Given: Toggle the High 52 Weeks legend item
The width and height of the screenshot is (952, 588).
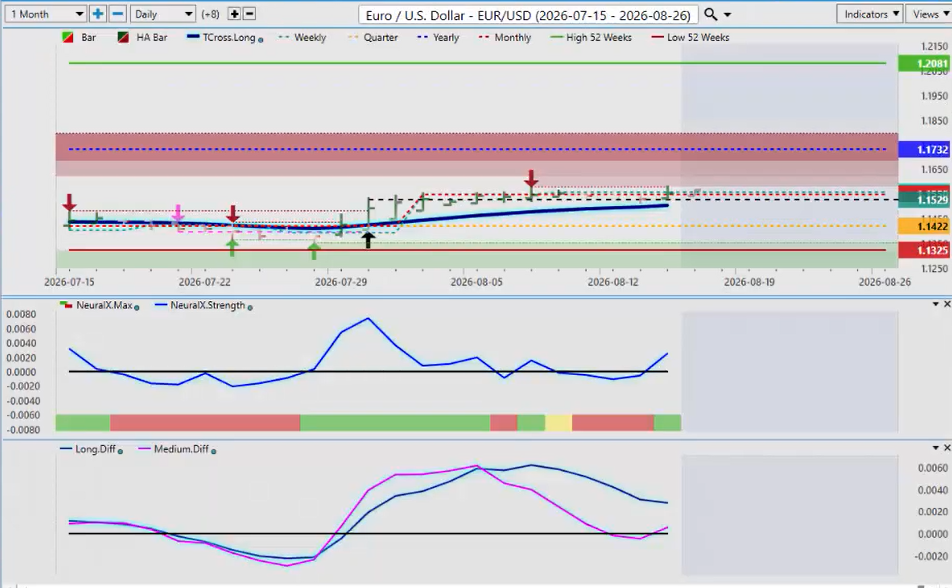Looking at the screenshot, I should point(591,38).
